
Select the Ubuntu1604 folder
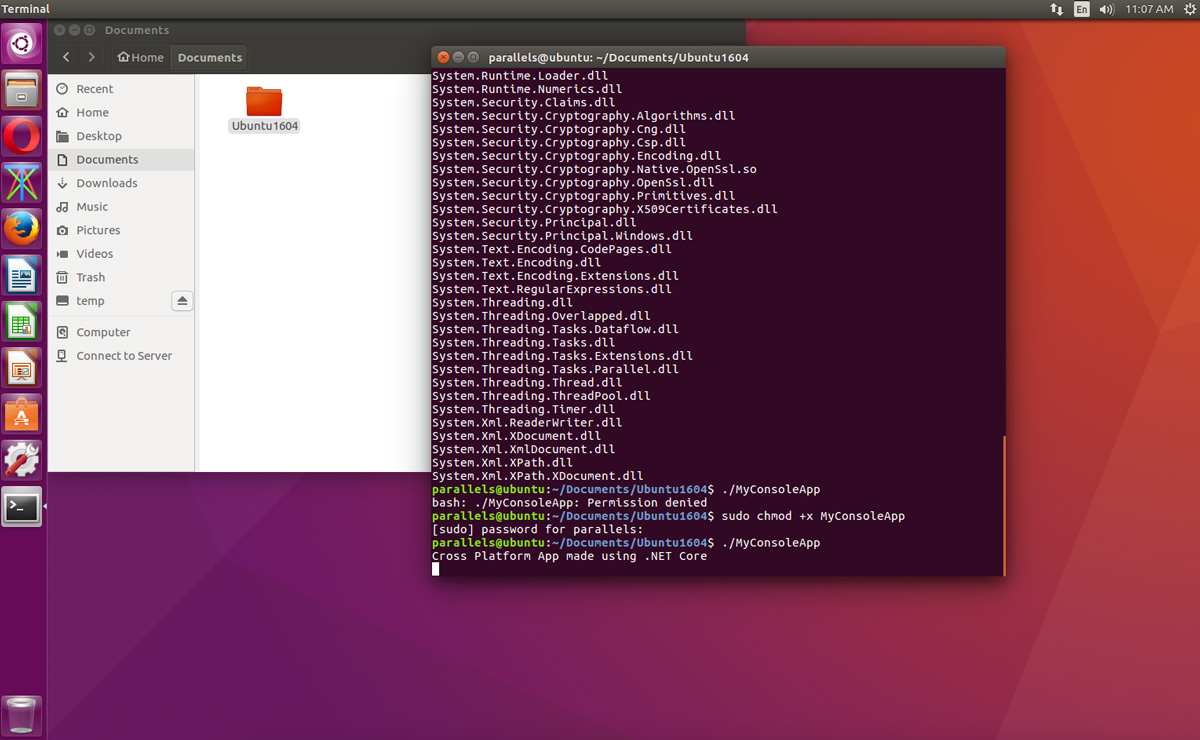click(x=264, y=108)
